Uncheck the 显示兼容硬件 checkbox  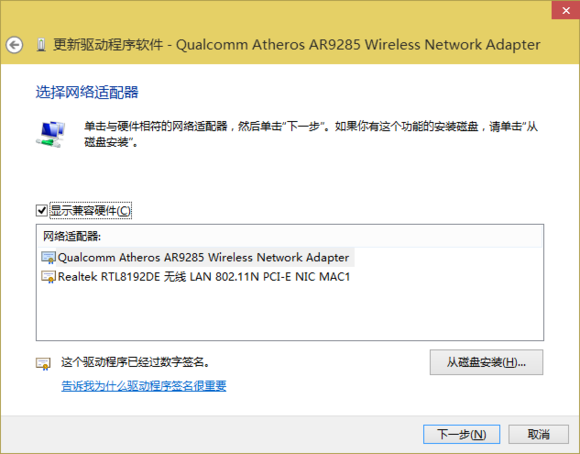tap(42, 211)
